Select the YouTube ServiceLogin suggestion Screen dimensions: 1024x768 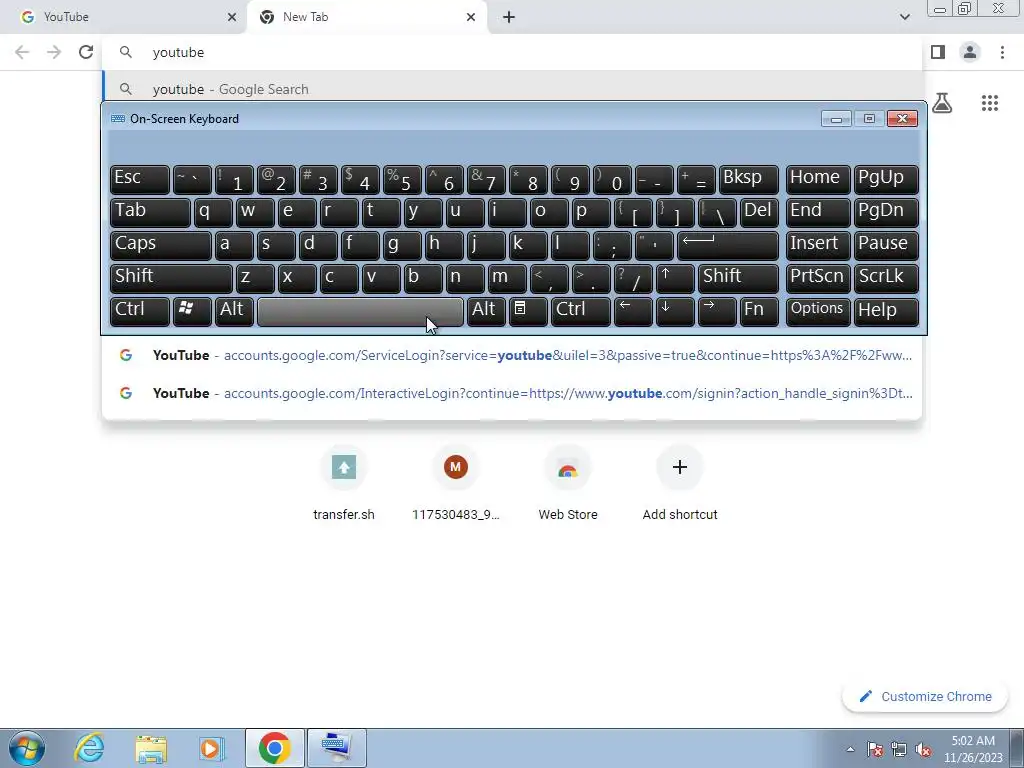512,355
